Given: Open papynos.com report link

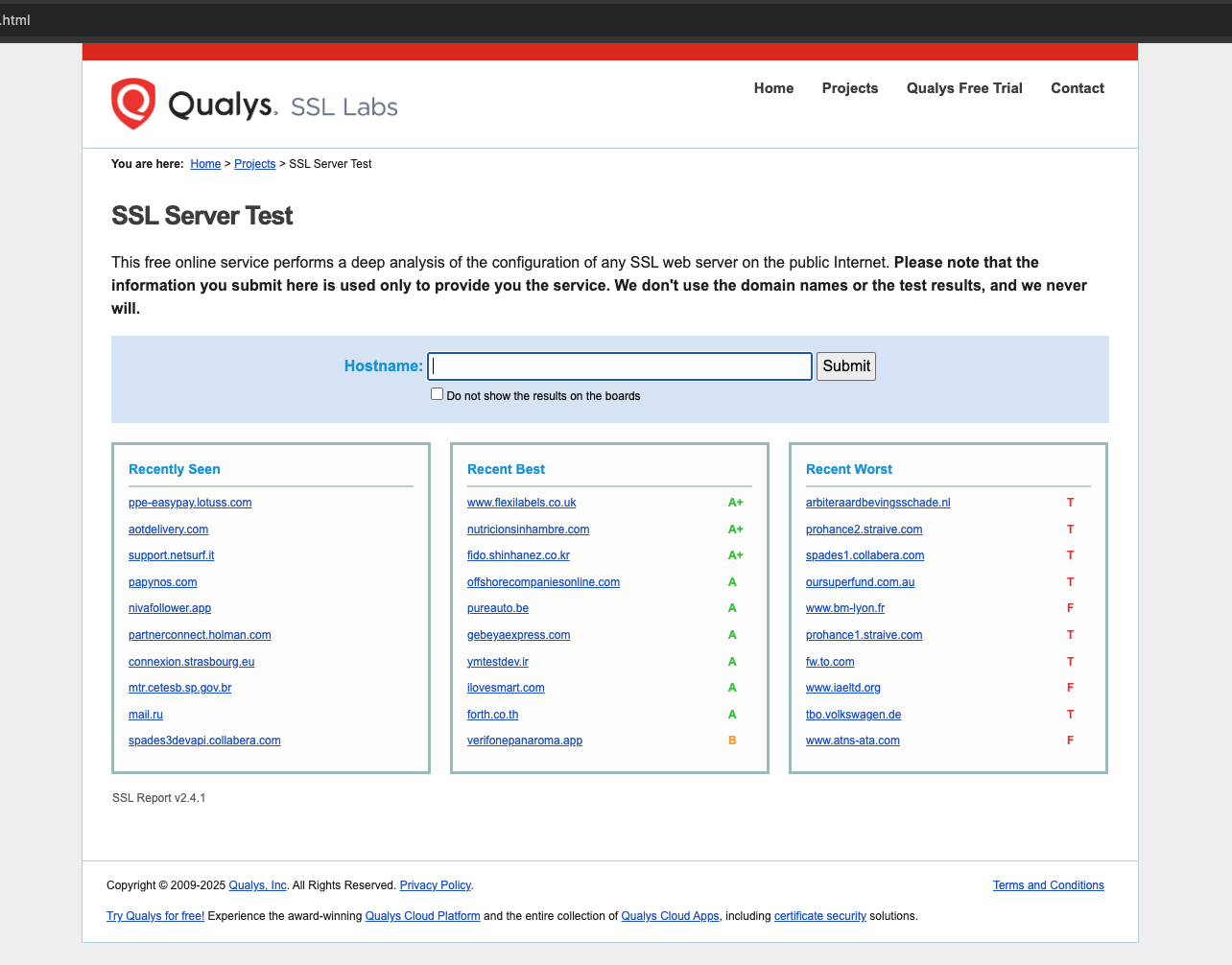Looking at the screenshot, I should pos(162,582).
